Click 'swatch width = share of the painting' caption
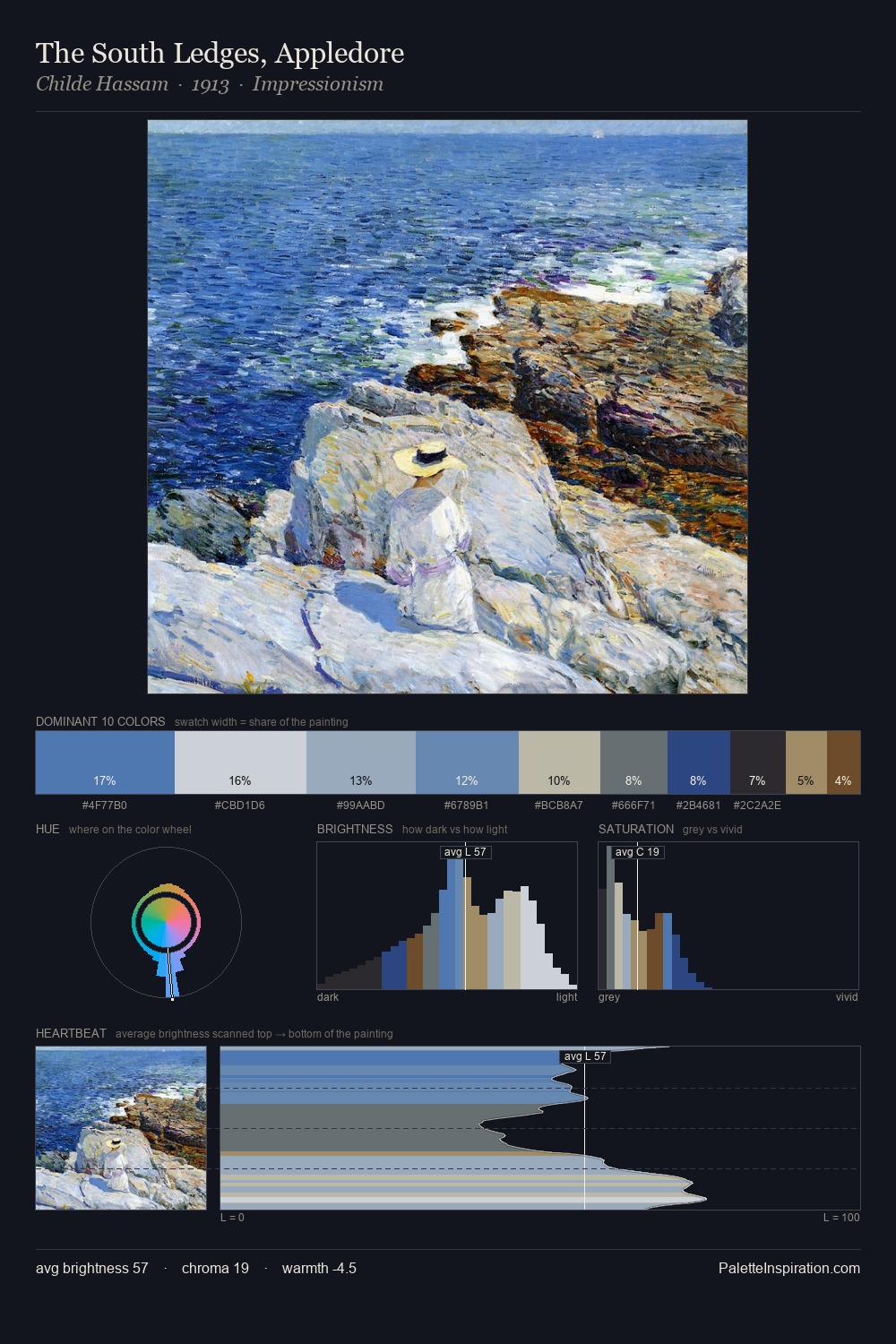This screenshot has width=896, height=1344. 262,722
